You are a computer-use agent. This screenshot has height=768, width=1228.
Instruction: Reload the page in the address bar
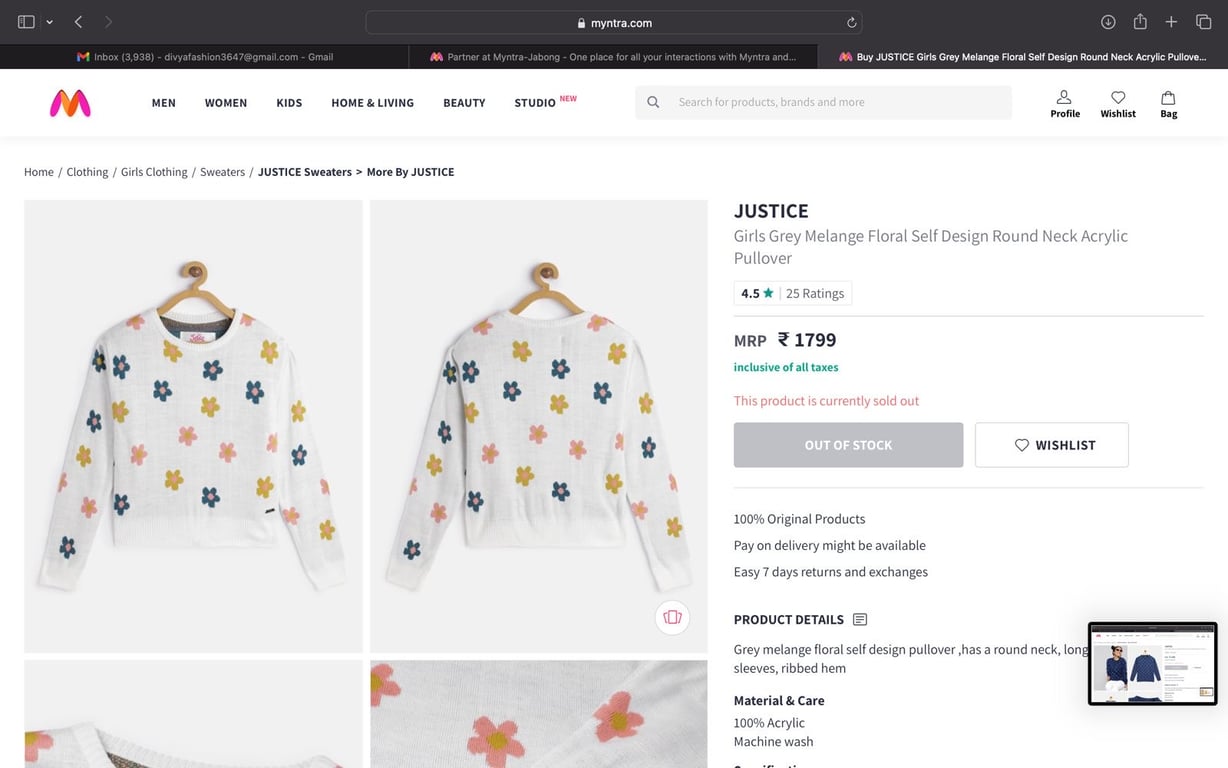tap(852, 23)
